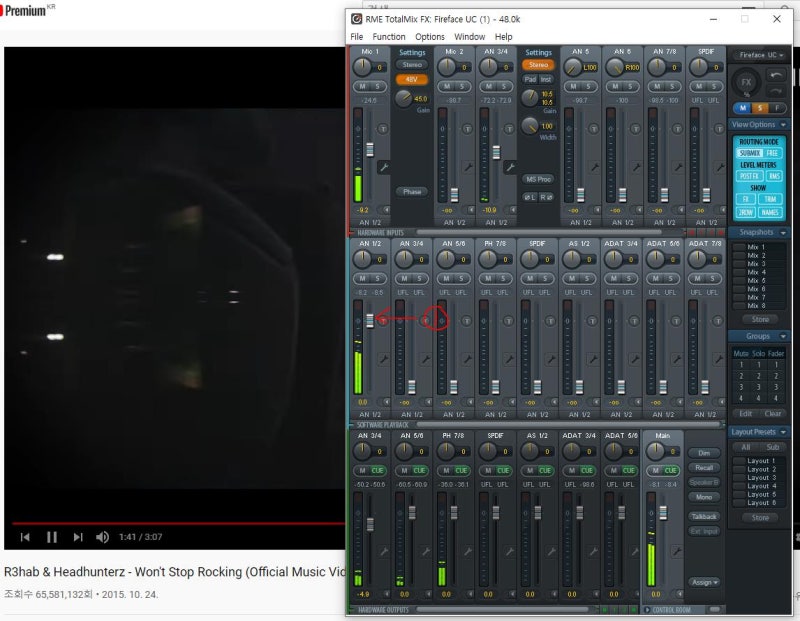The image size is (800, 621).
Task: Click the Mono button
Action: pos(704,496)
